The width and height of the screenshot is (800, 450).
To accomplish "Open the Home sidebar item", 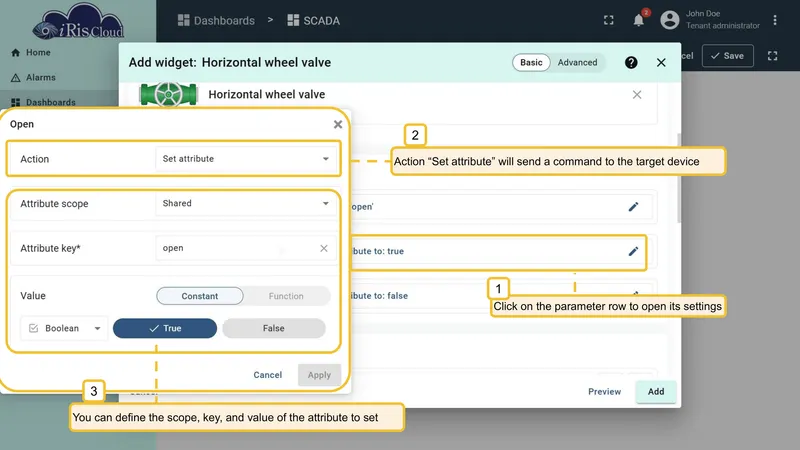I will pyautogui.click(x=38, y=53).
